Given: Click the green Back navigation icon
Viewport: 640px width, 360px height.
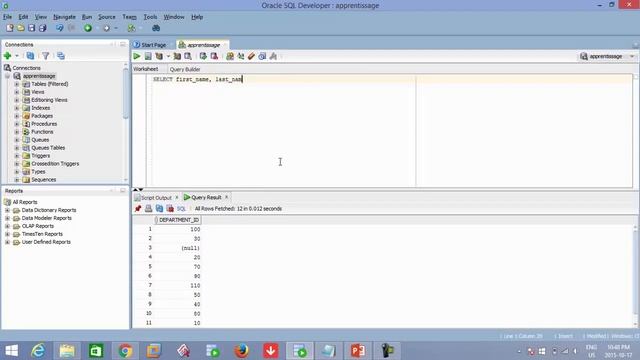Looking at the screenshot, I should 88,28.
